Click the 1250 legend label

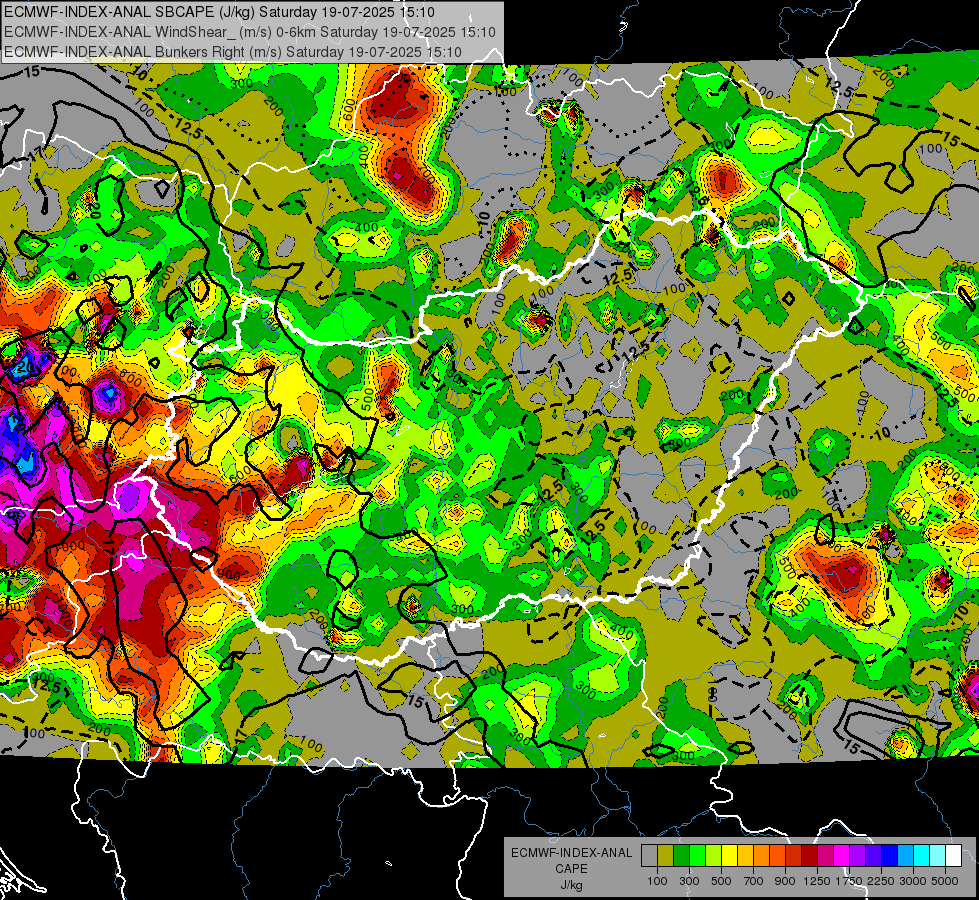pos(817,881)
